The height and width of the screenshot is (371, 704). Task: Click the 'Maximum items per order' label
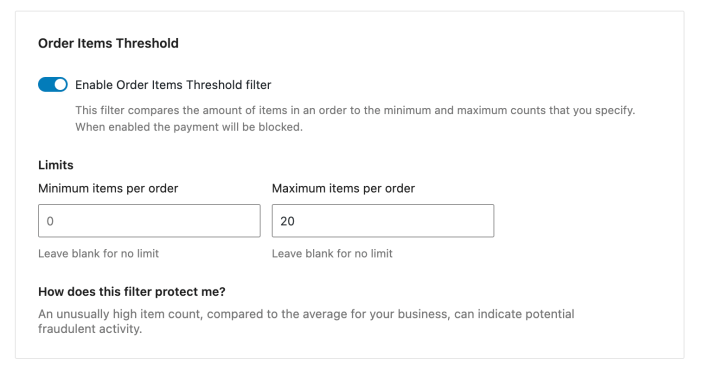point(343,188)
